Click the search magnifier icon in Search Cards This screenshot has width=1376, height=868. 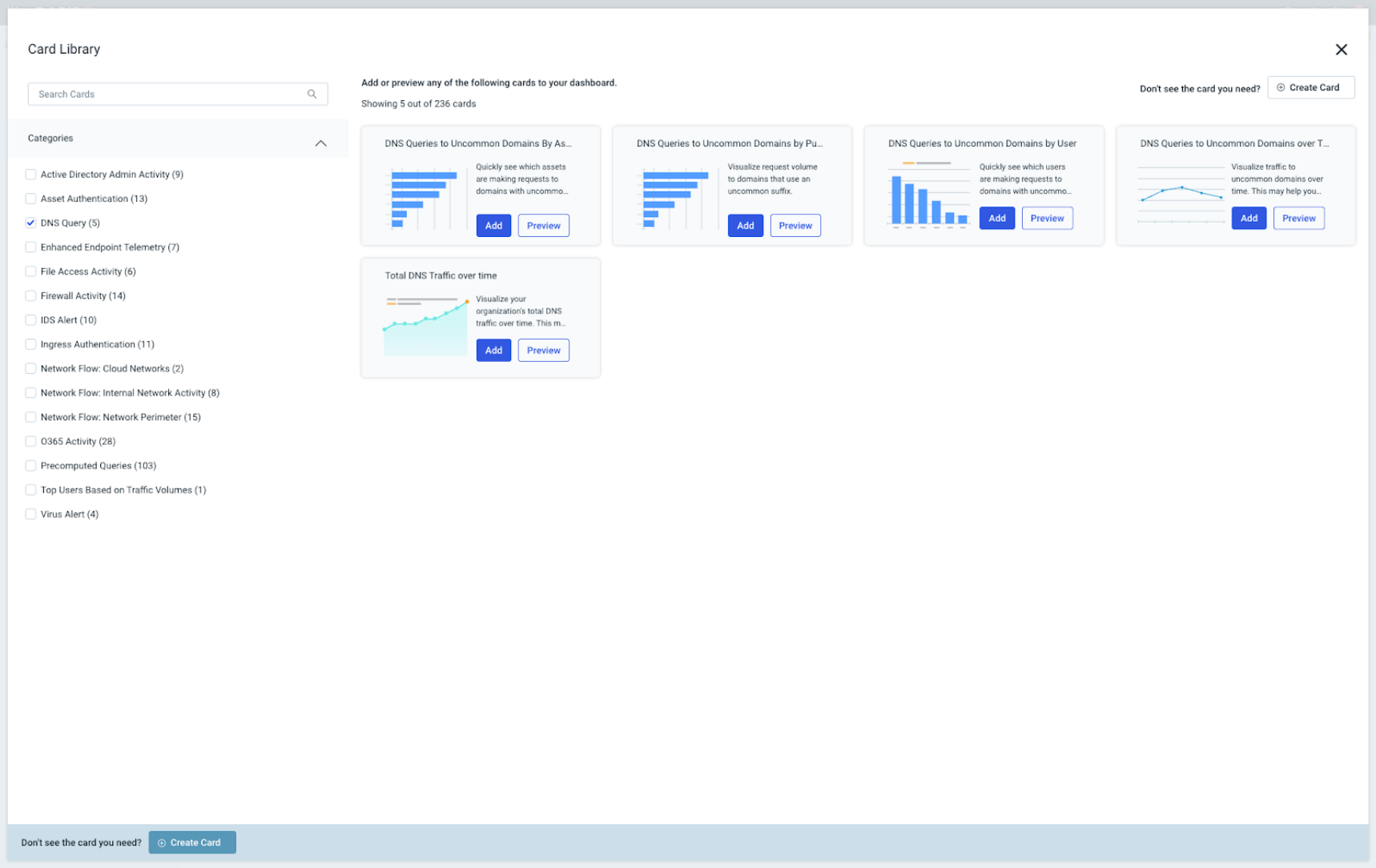[312, 94]
